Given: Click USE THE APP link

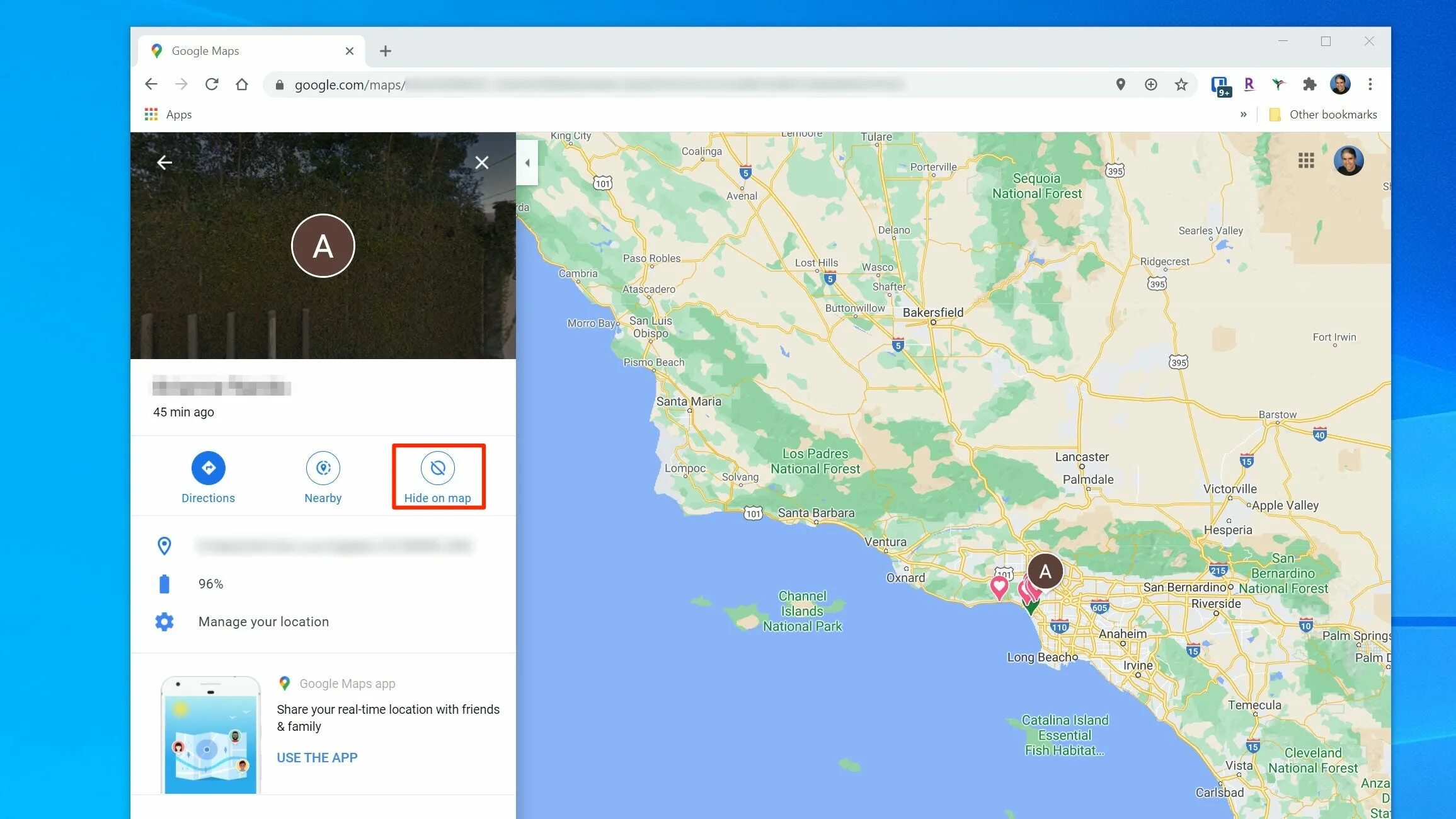Looking at the screenshot, I should point(317,758).
